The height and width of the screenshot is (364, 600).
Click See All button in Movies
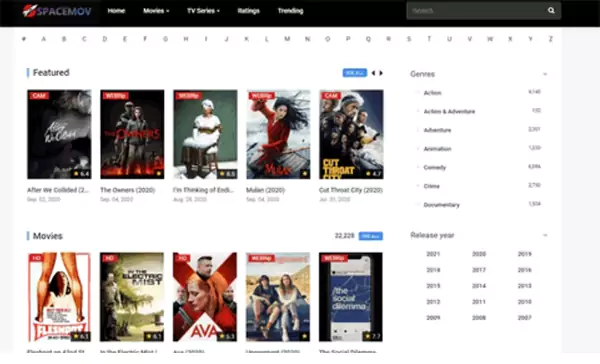370,236
